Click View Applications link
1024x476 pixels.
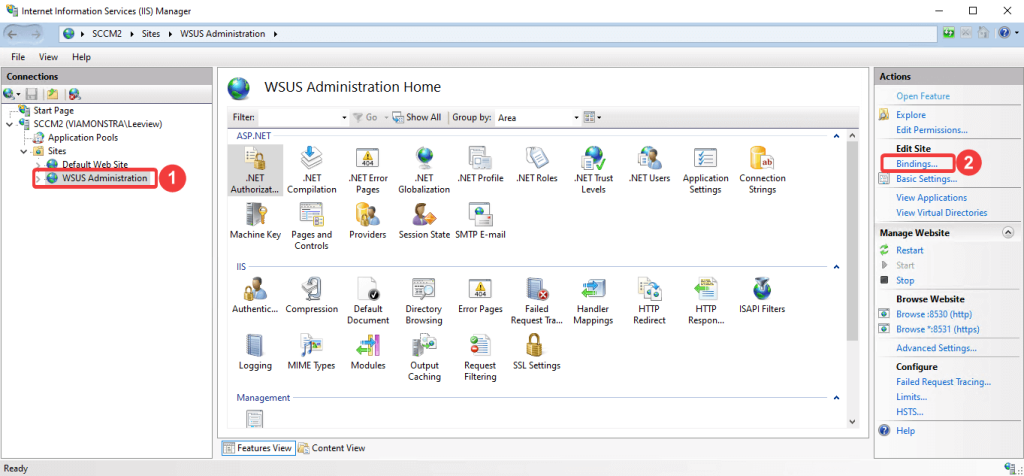coord(931,197)
